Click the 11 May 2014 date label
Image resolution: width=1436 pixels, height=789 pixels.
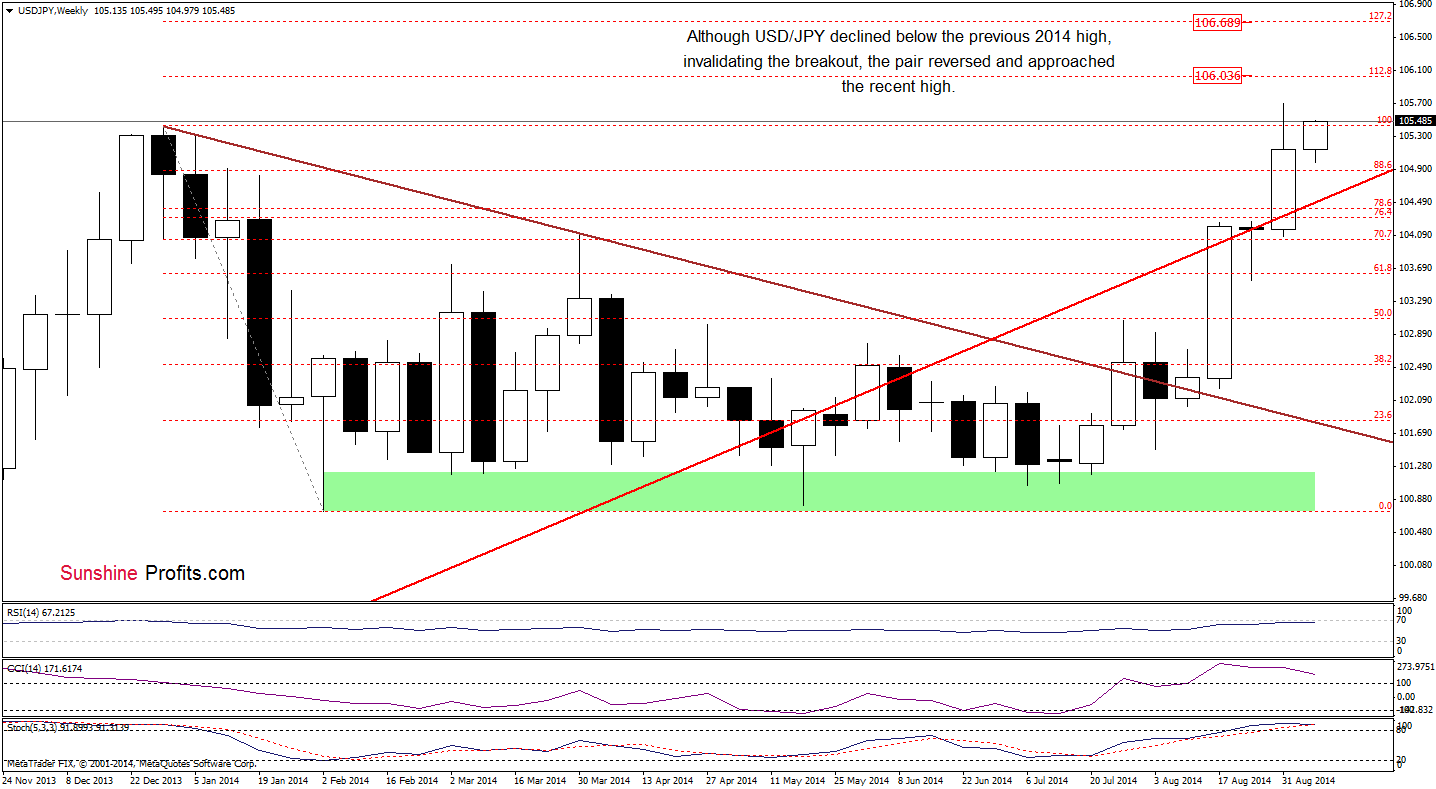click(795, 780)
